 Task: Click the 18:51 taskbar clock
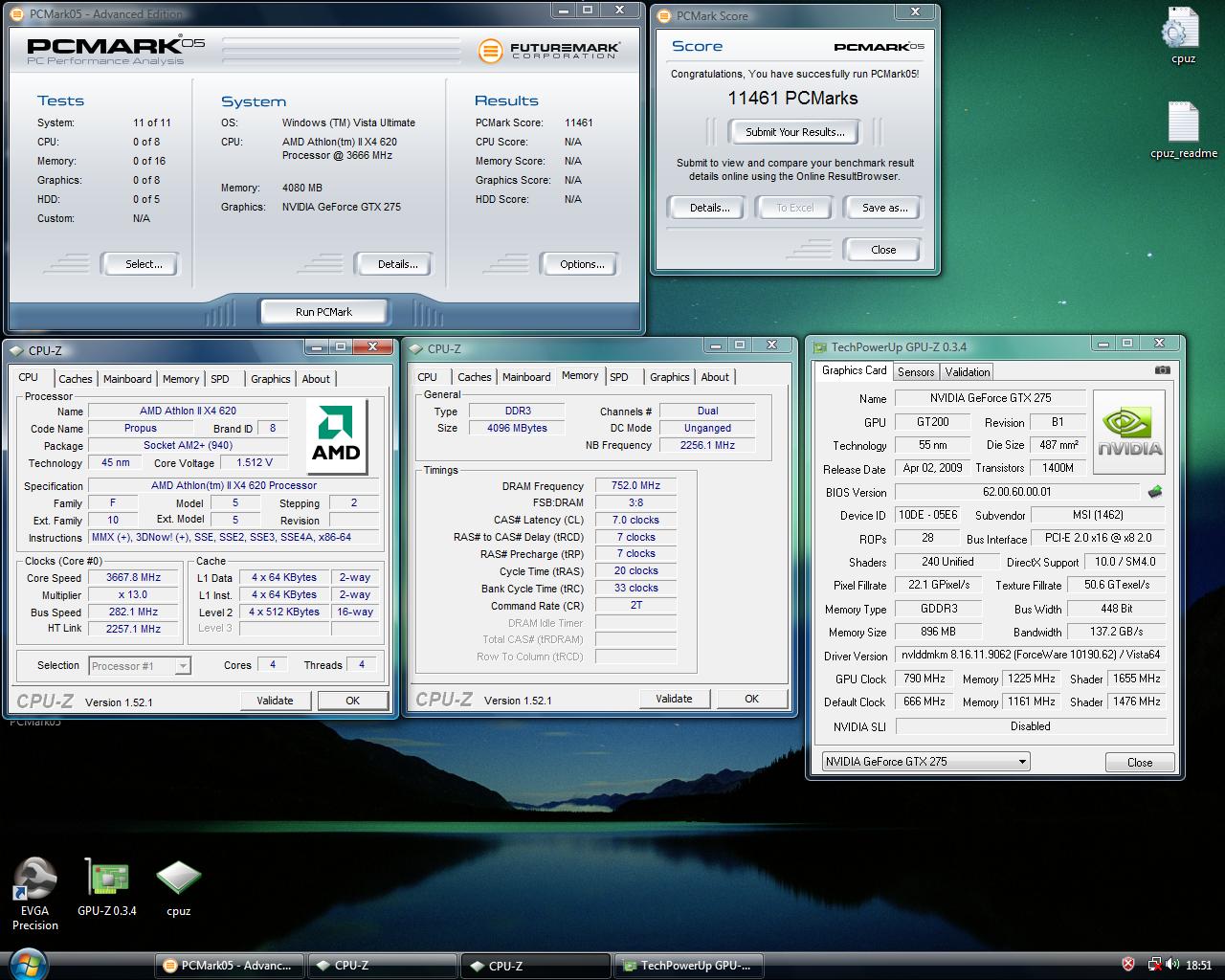tap(1198, 966)
